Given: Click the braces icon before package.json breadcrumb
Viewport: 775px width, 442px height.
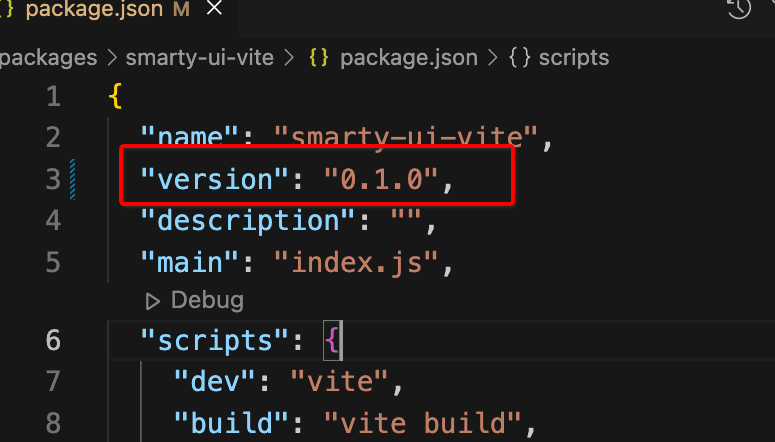Looking at the screenshot, I should click(x=319, y=58).
